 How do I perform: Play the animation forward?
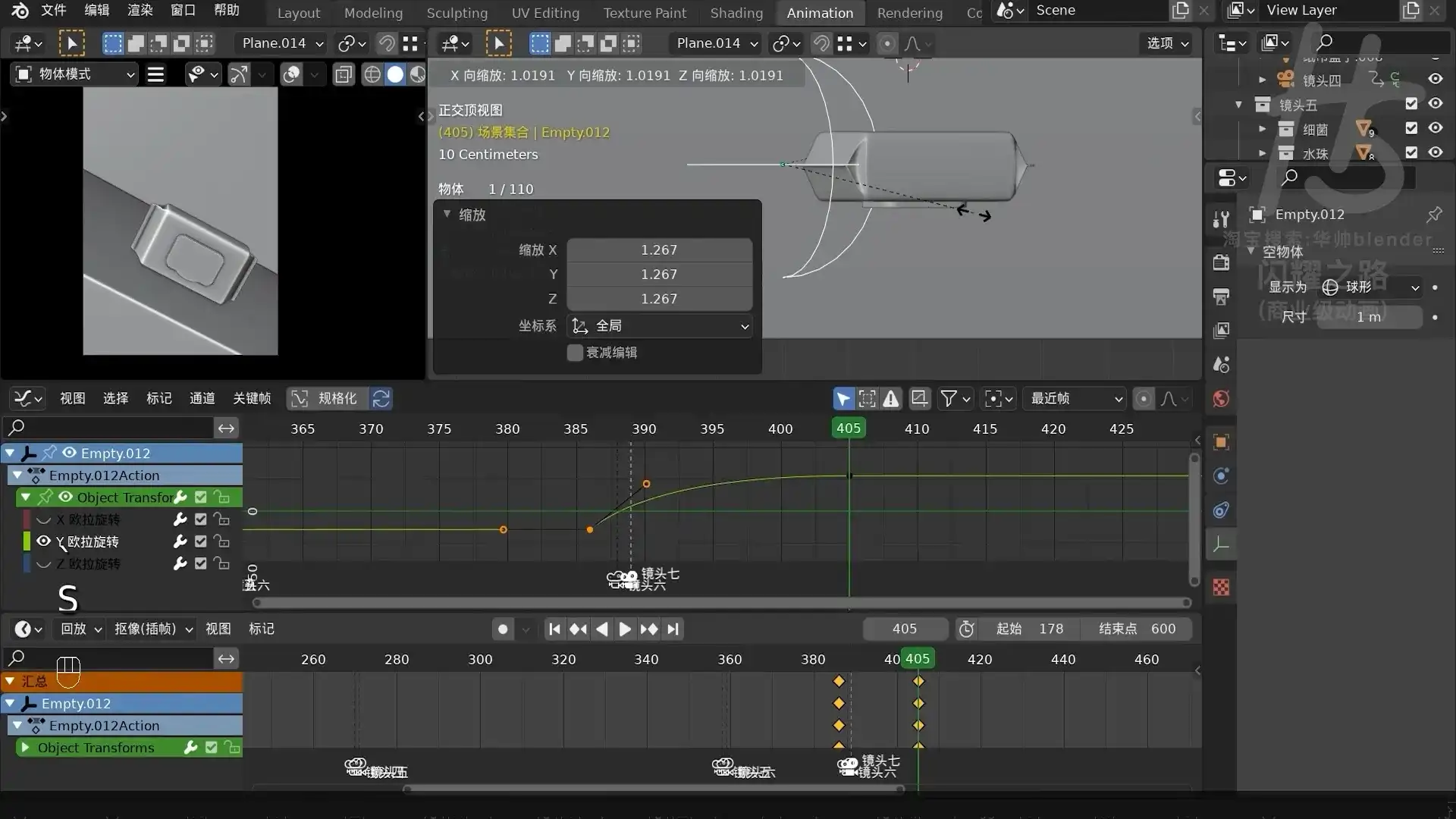[624, 629]
